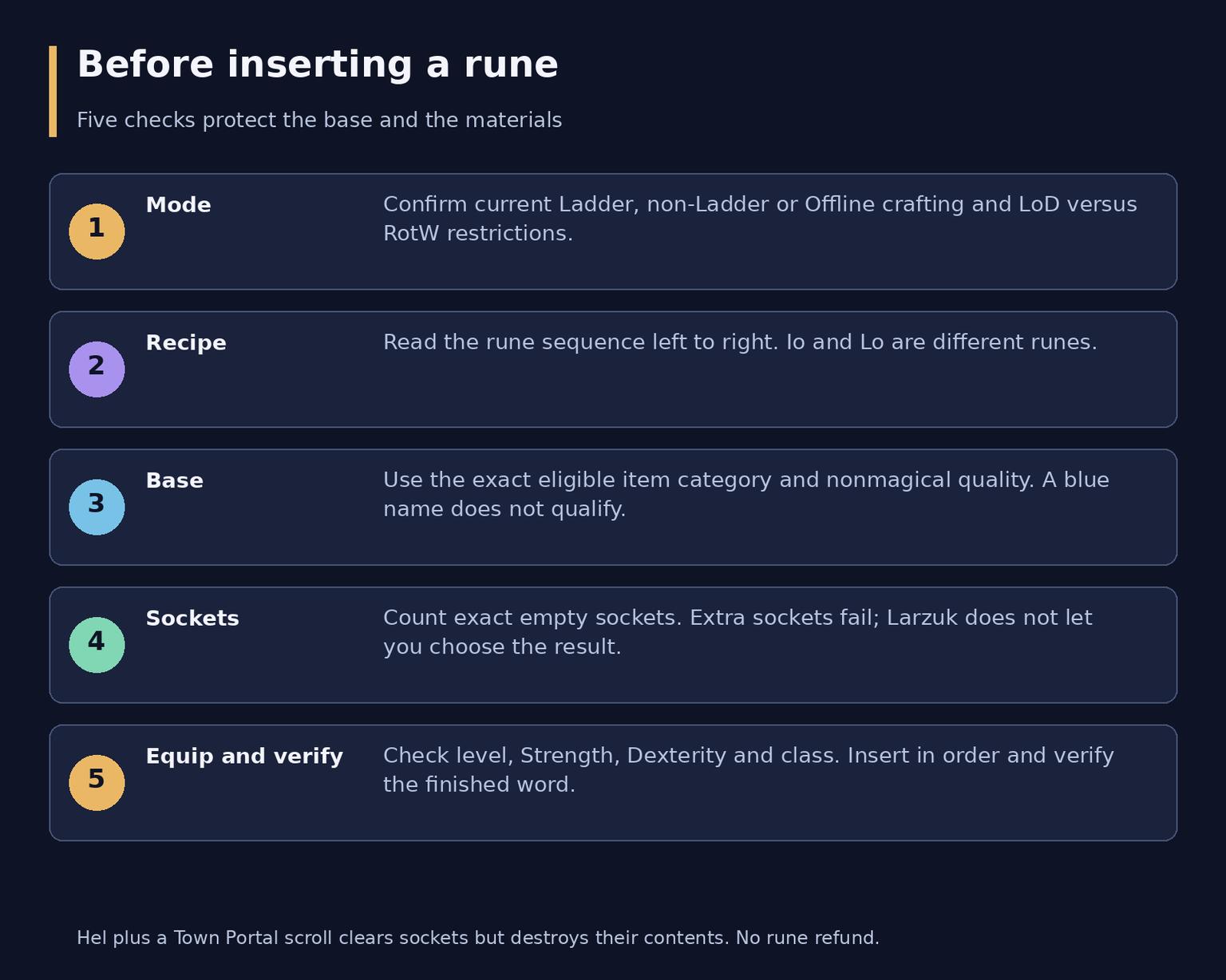Click the green number 4 circle
This screenshot has width=1226, height=980.
[x=97, y=645]
